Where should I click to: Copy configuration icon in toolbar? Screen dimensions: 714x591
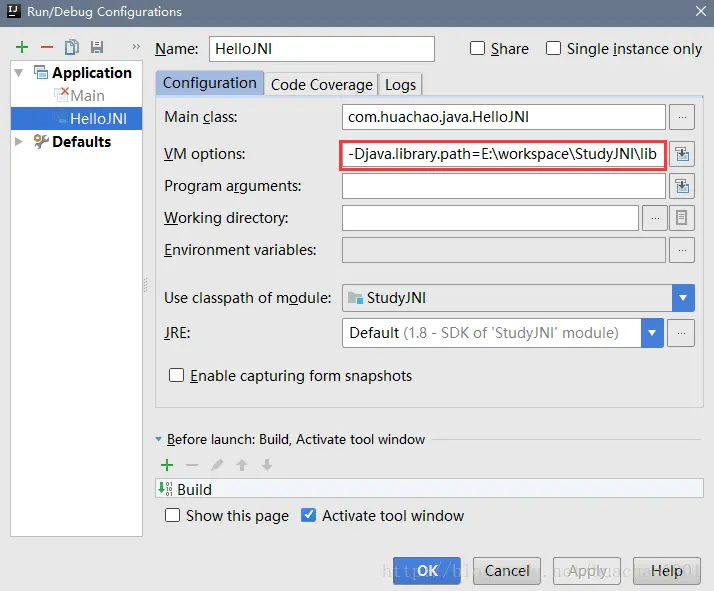(x=71, y=47)
